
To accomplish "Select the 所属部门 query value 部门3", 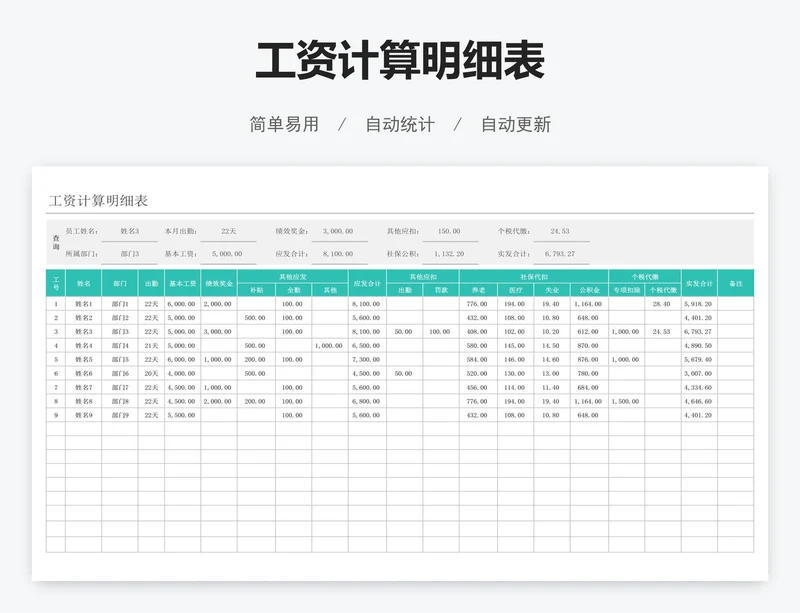I will pyautogui.click(x=130, y=254).
